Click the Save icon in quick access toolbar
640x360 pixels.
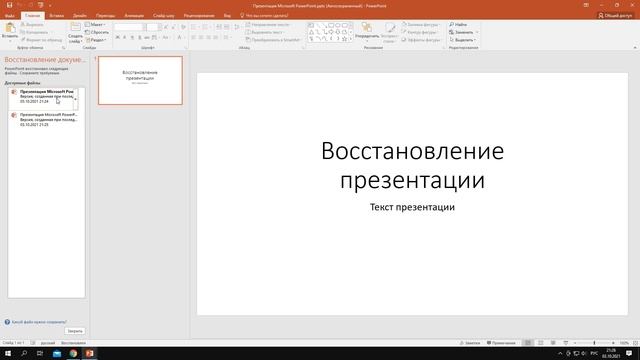9,5
